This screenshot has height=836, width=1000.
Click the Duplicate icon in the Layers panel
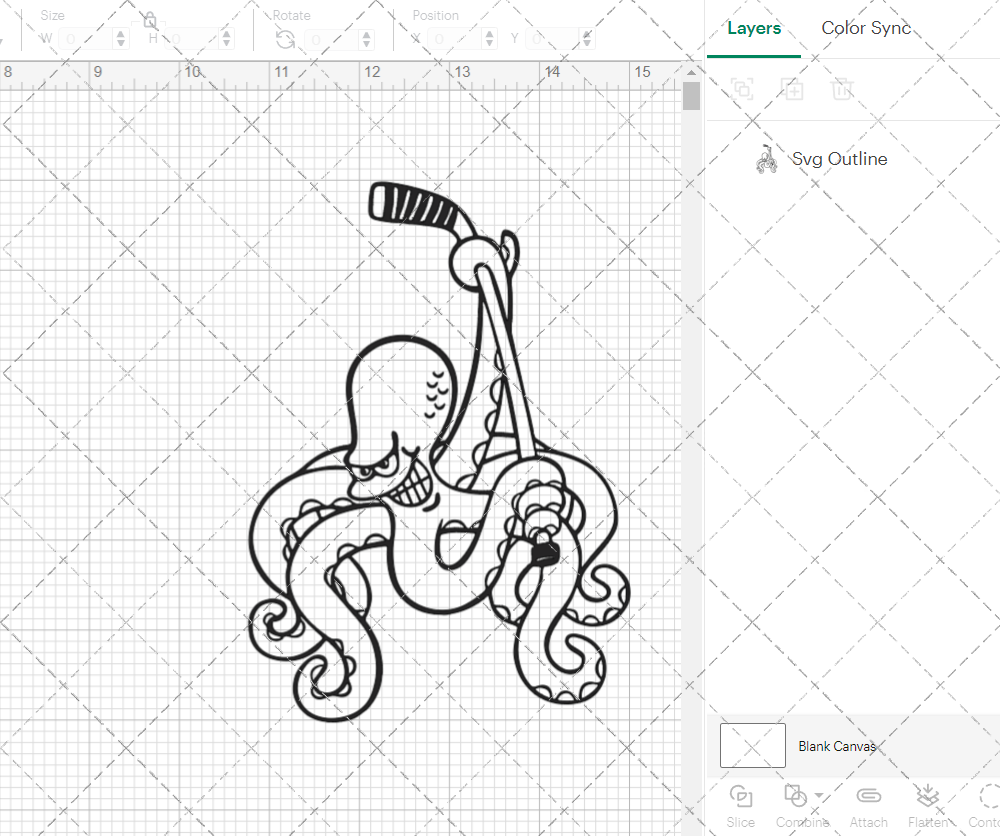click(x=793, y=89)
